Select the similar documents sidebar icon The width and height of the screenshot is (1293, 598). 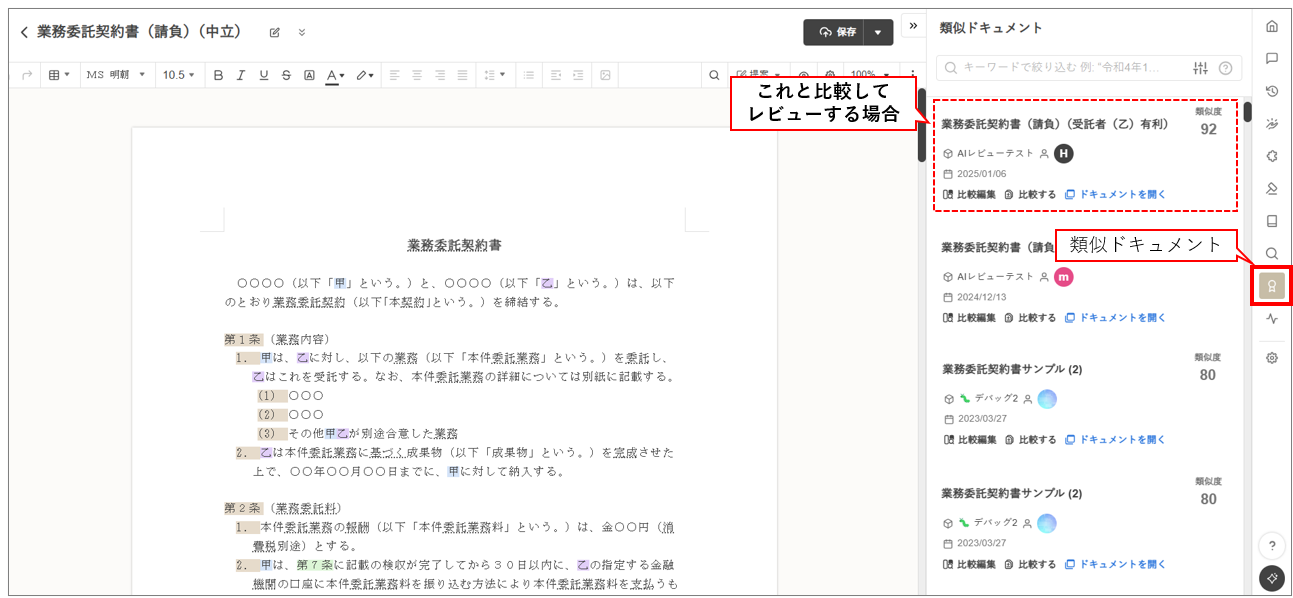[1271, 286]
